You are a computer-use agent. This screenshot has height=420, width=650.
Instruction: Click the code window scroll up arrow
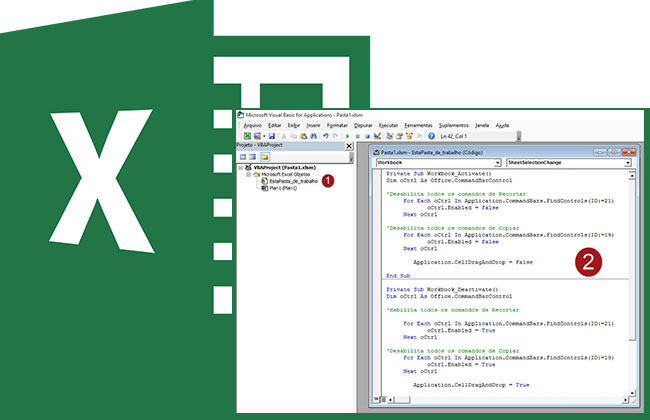click(632, 175)
